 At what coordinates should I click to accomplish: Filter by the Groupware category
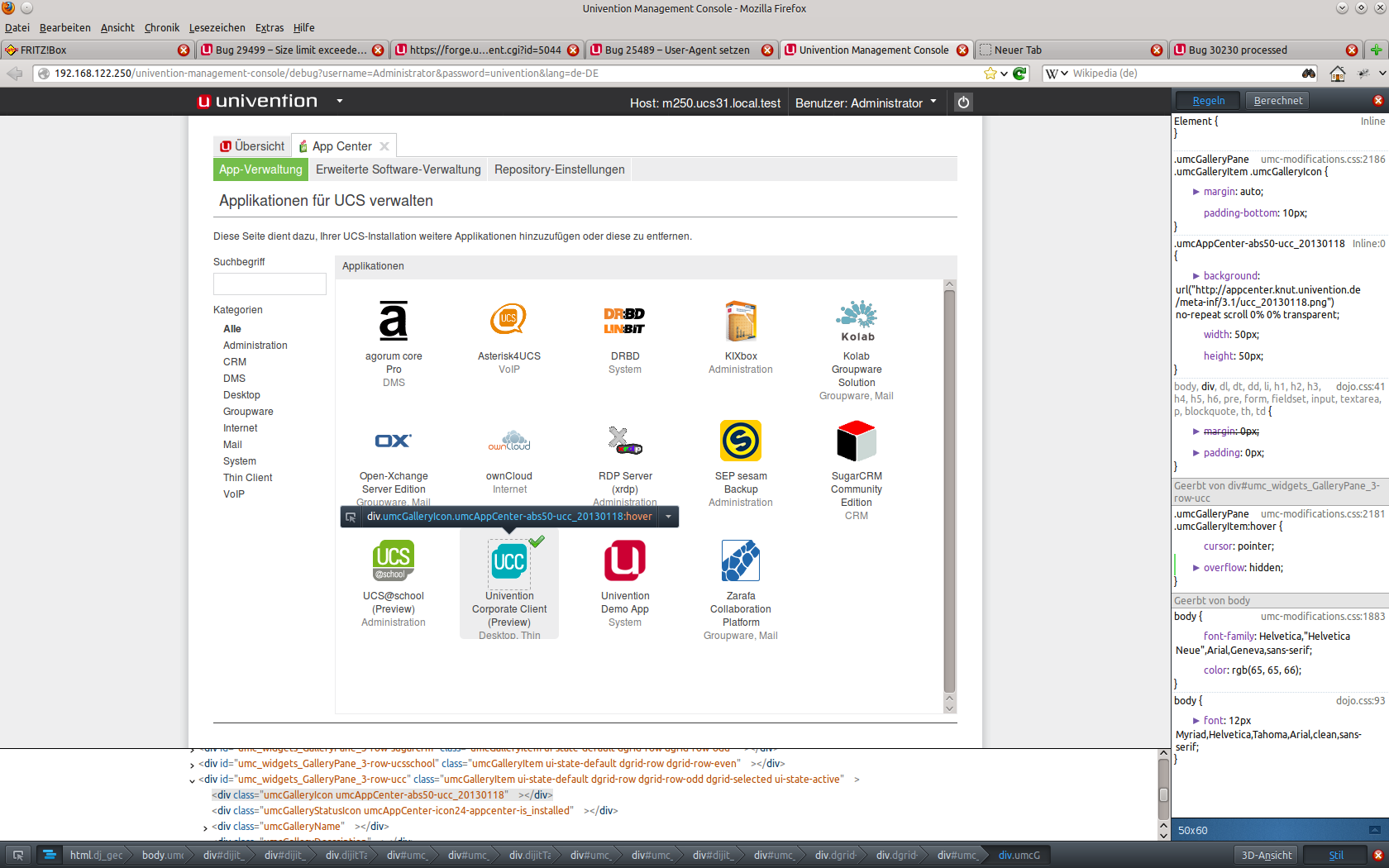[248, 412]
